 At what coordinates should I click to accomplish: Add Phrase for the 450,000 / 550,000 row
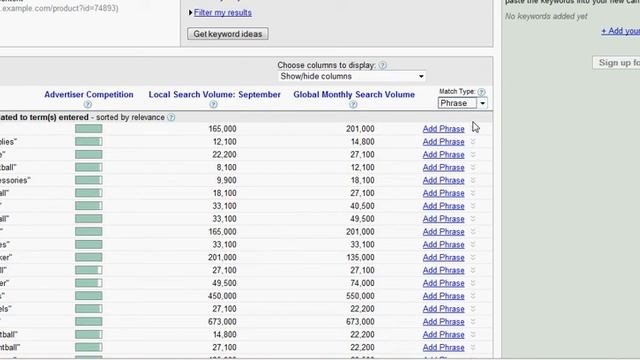click(x=444, y=296)
